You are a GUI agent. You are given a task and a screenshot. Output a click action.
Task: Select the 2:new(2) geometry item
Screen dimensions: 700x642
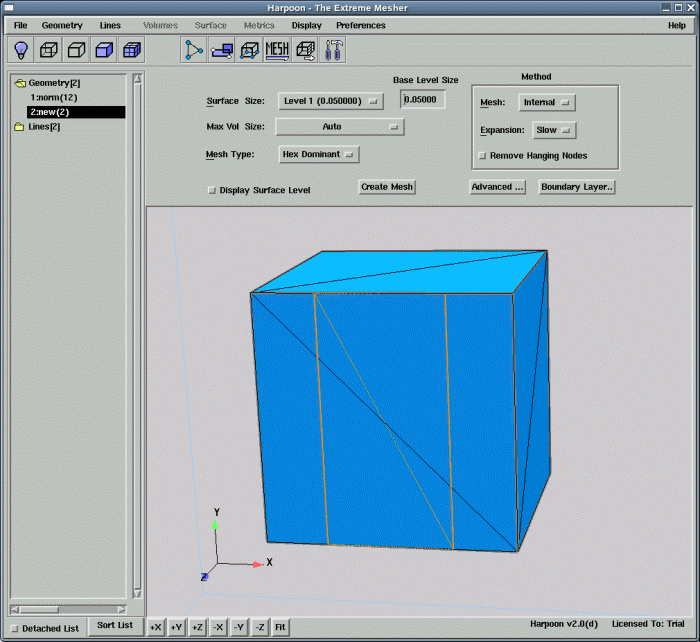(x=76, y=112)
